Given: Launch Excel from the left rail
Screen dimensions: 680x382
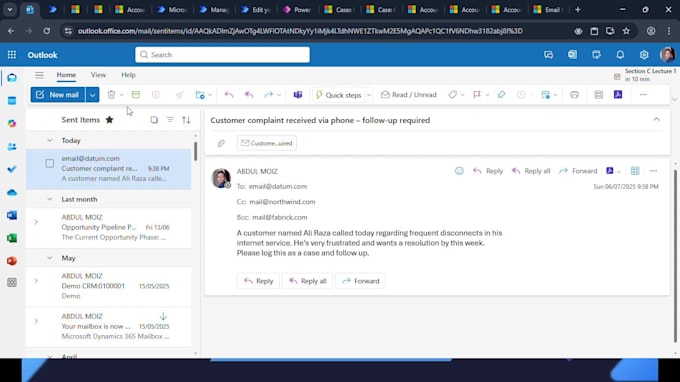Looking at the screenshot, I should click(x=12, y=238).
